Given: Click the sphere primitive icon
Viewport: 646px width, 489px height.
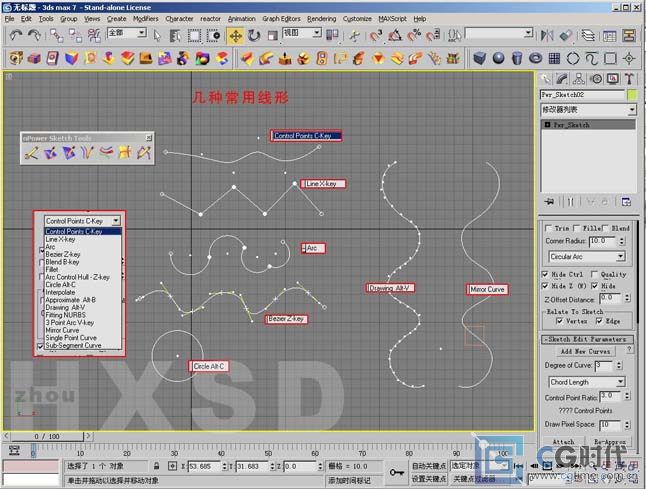Looking at the screenshot, I should click(498, 58).
